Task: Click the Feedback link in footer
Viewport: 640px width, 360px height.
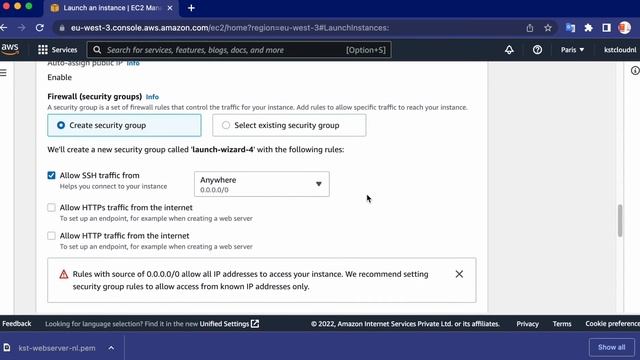Action: [x=17, y=324]
